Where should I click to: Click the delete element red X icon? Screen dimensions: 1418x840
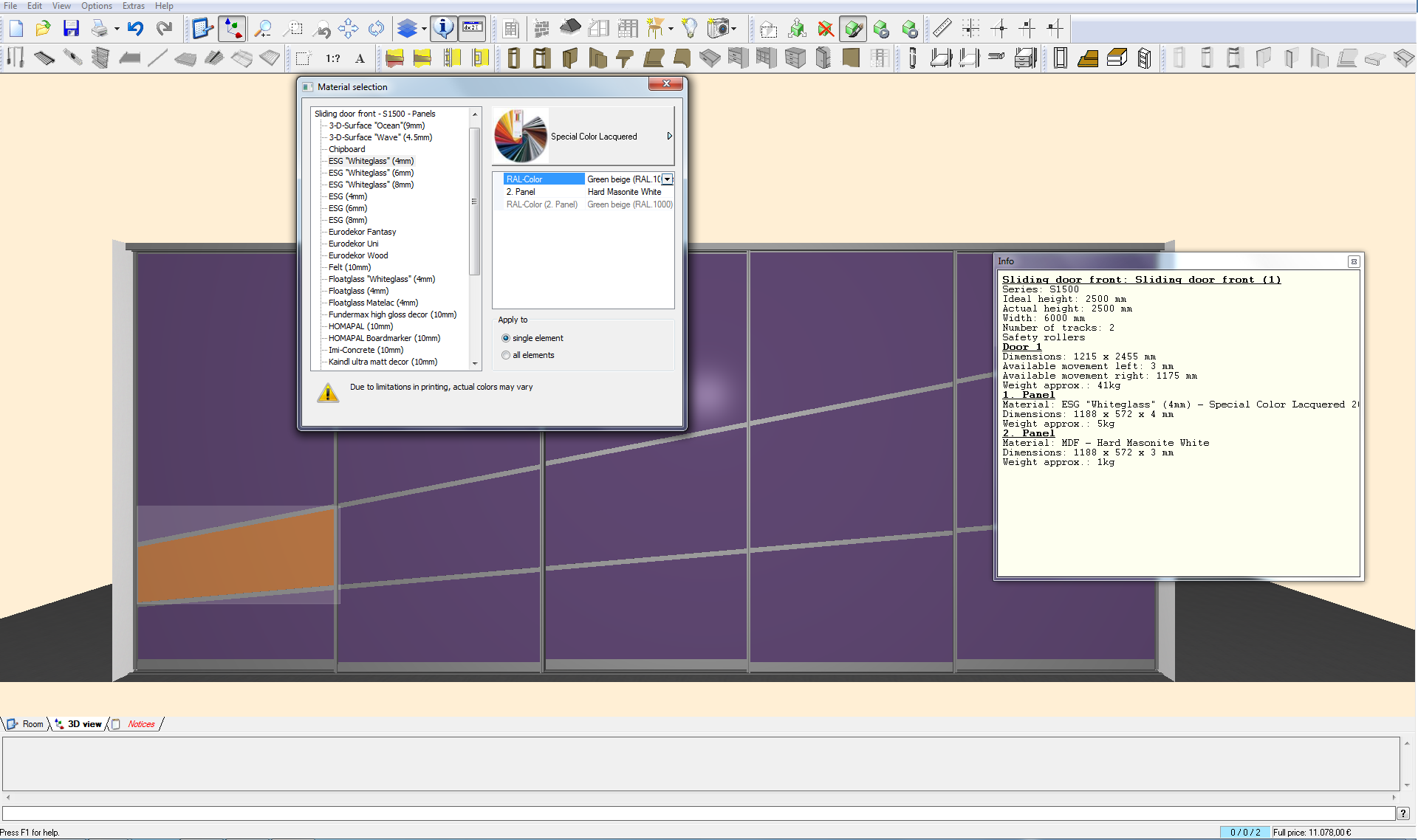(825, 29)
